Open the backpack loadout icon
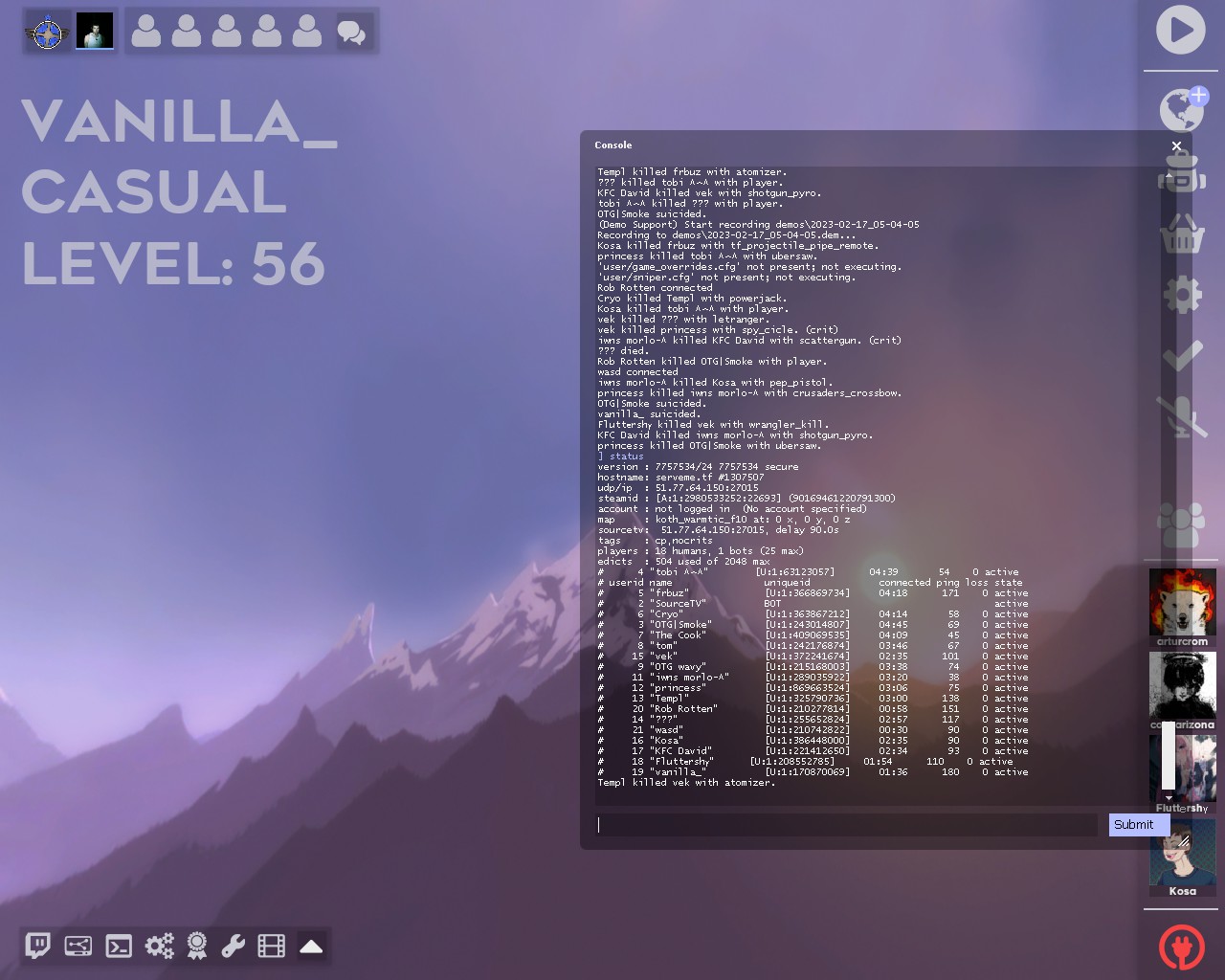 [1182, 172]
